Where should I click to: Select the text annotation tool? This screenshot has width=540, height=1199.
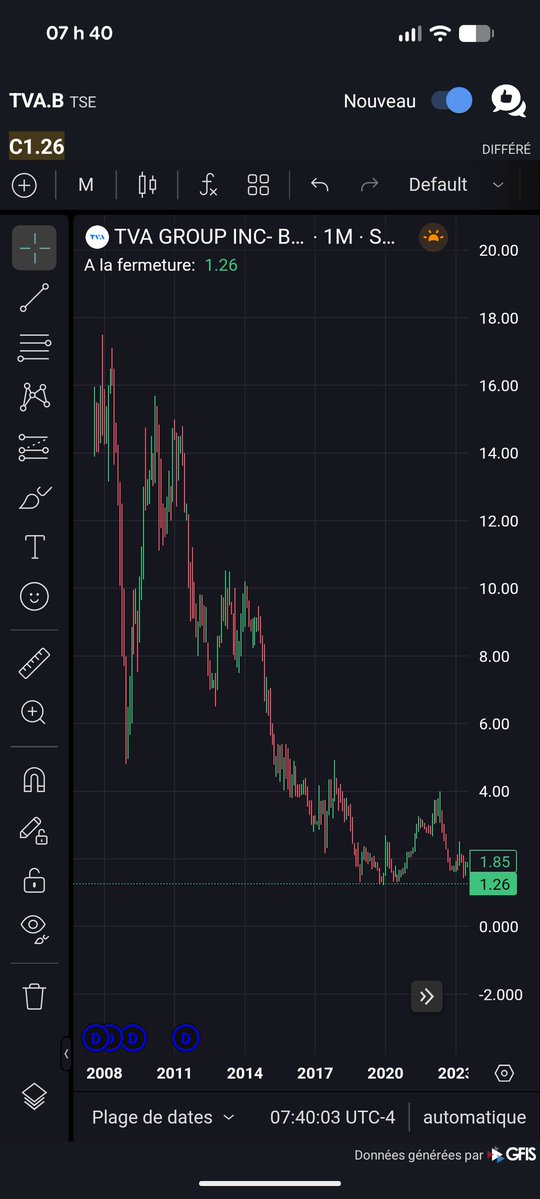pyautogui.click(x=34, y=547)
